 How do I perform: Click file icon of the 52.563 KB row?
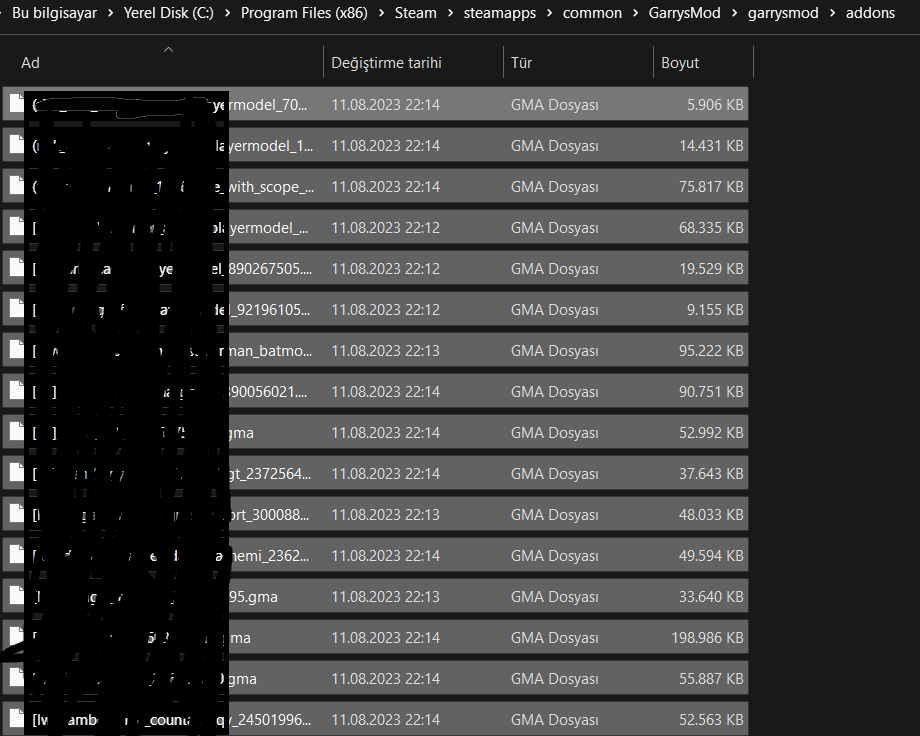tap(16, 720)
